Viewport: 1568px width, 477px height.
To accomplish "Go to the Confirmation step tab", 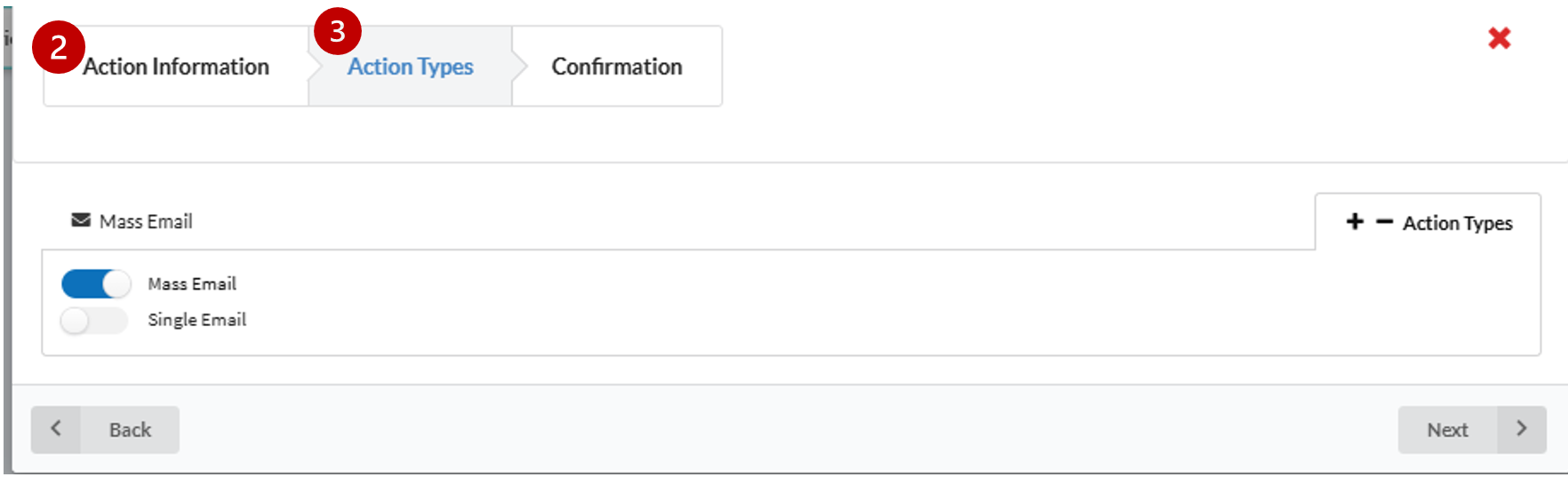I will 617,67.
